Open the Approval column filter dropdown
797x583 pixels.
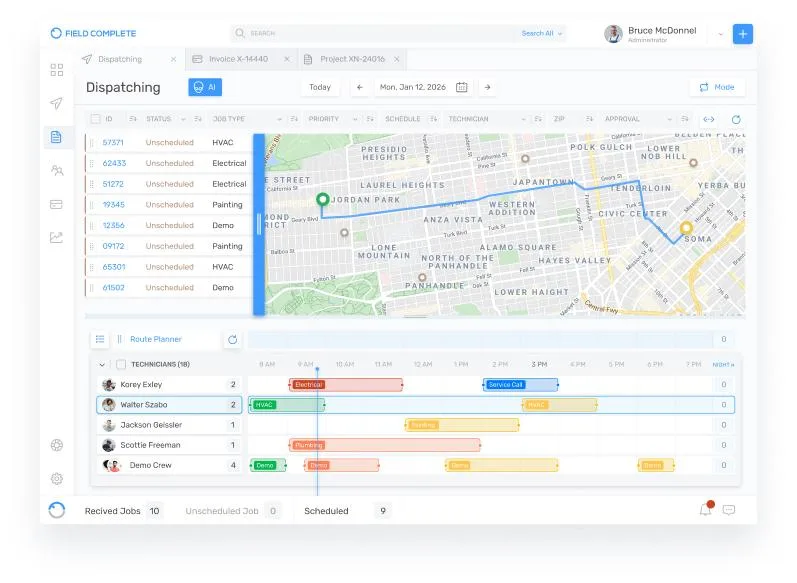click(669, 119)
